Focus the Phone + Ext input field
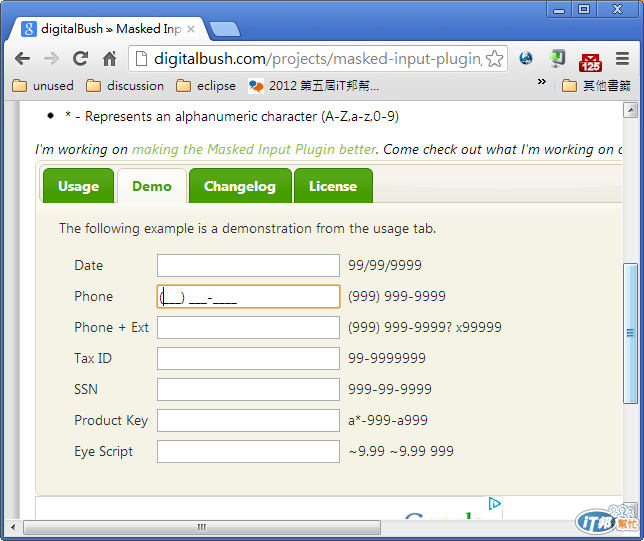Viewport: 644px width, 541px height. pos(248,327)
